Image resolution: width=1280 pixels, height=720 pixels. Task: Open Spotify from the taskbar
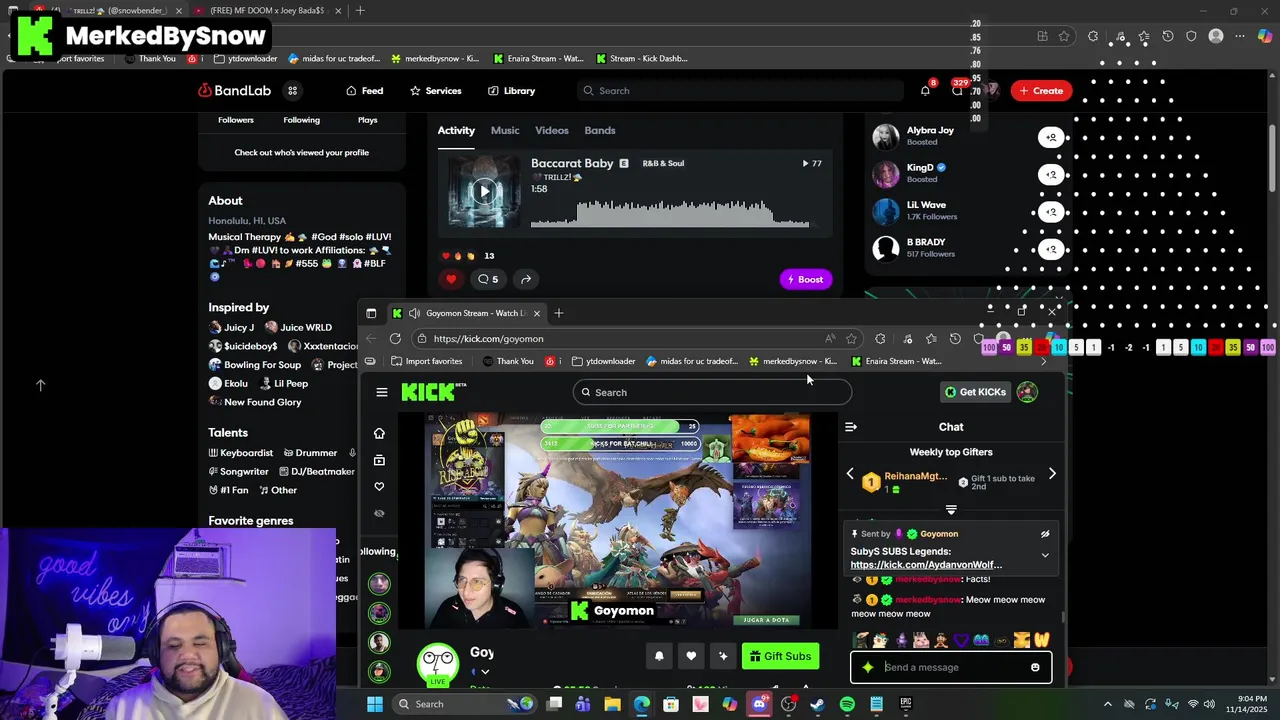pos(847,704)
